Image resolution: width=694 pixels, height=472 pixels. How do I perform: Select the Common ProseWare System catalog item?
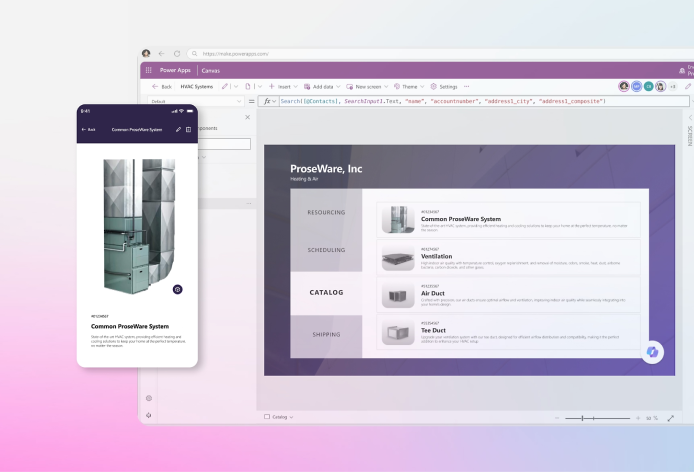(509, 220)
